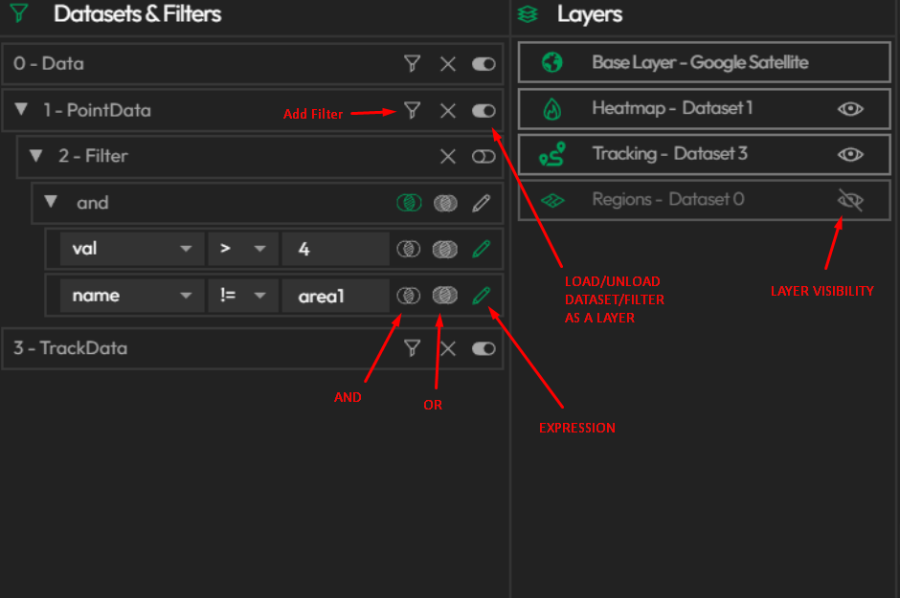Click the OR icon on the name condition
Screen dimensions: 900x598
pos(444,295)
